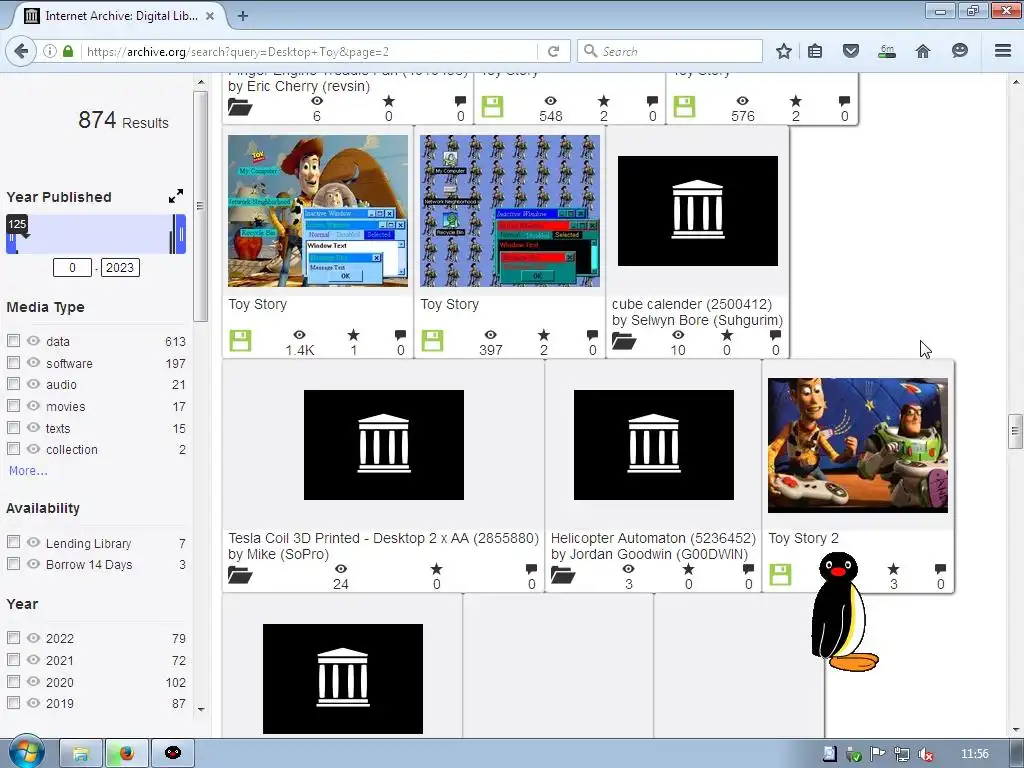
Task: Click the Firefox taskbar button
Action: [126, 754]
